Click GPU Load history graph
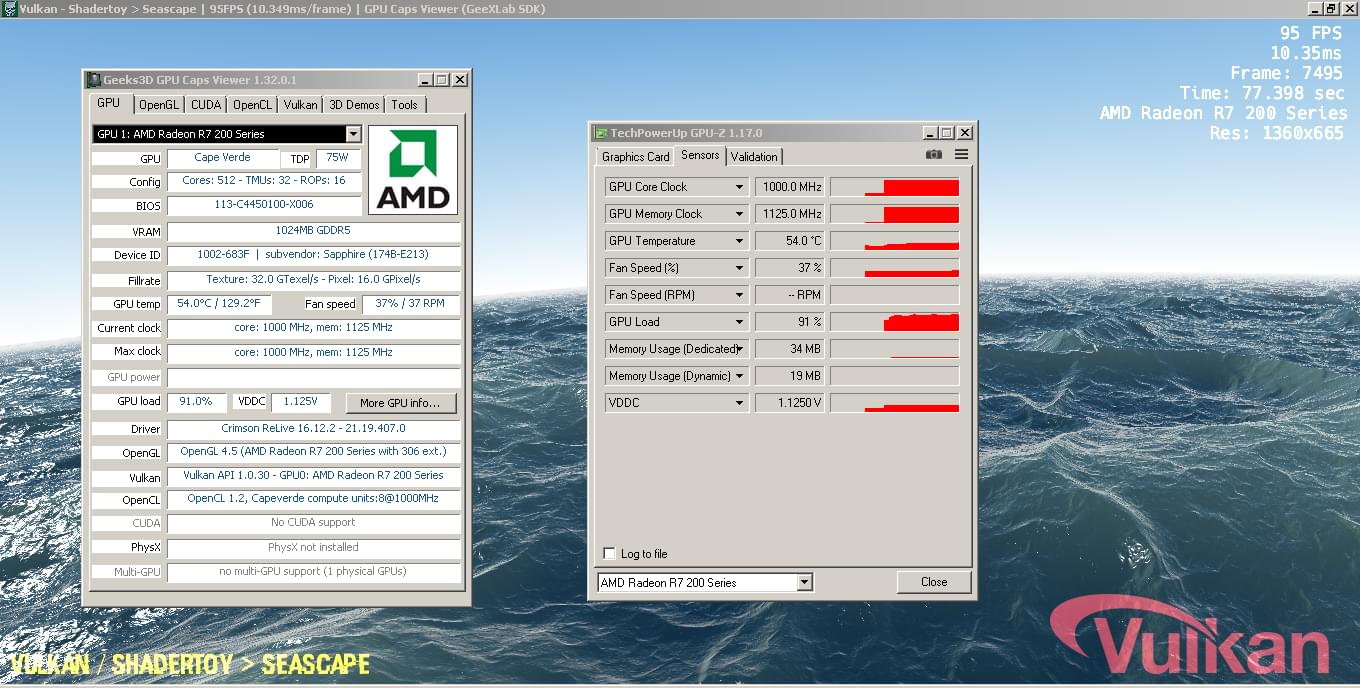Image resolution: width=1360 pixels, height=688 pixels. 895,322
